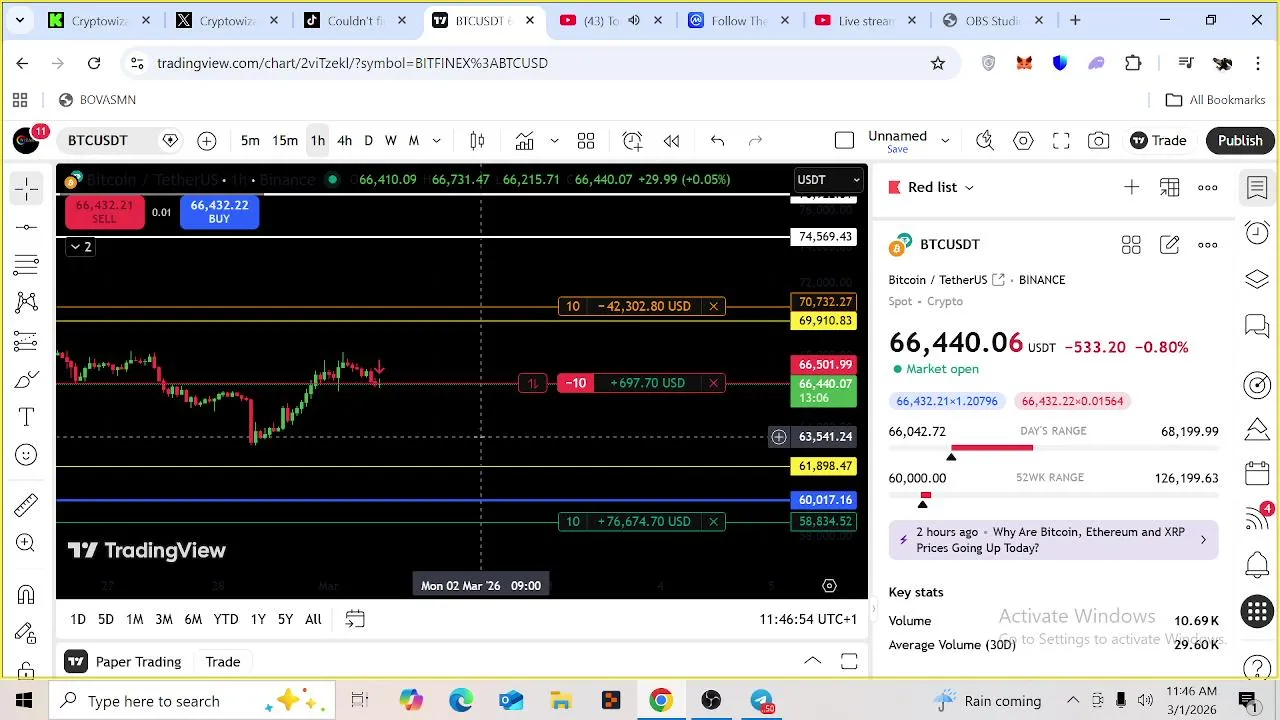1280x720 pixels.
Task: Open the alerts clock sidebar icon
Action: pos(1257,233)
